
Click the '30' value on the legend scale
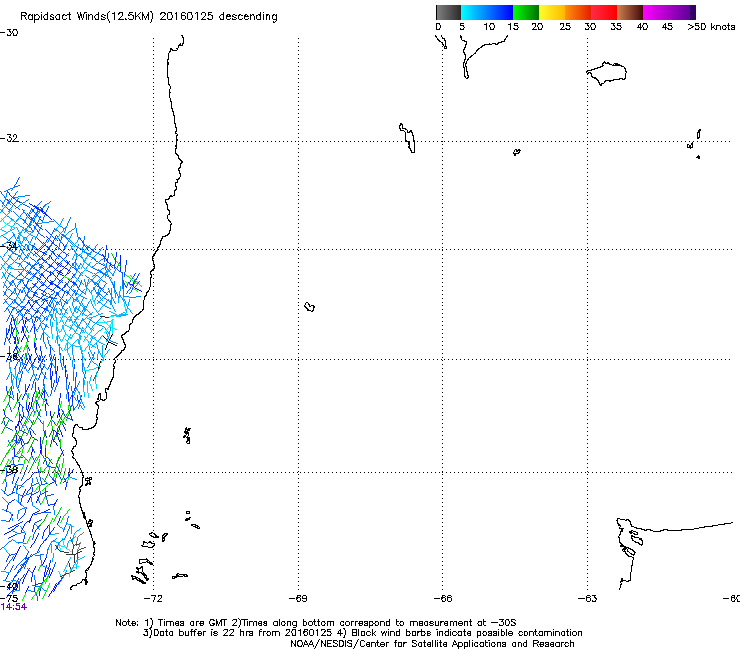tap(590, 27)
